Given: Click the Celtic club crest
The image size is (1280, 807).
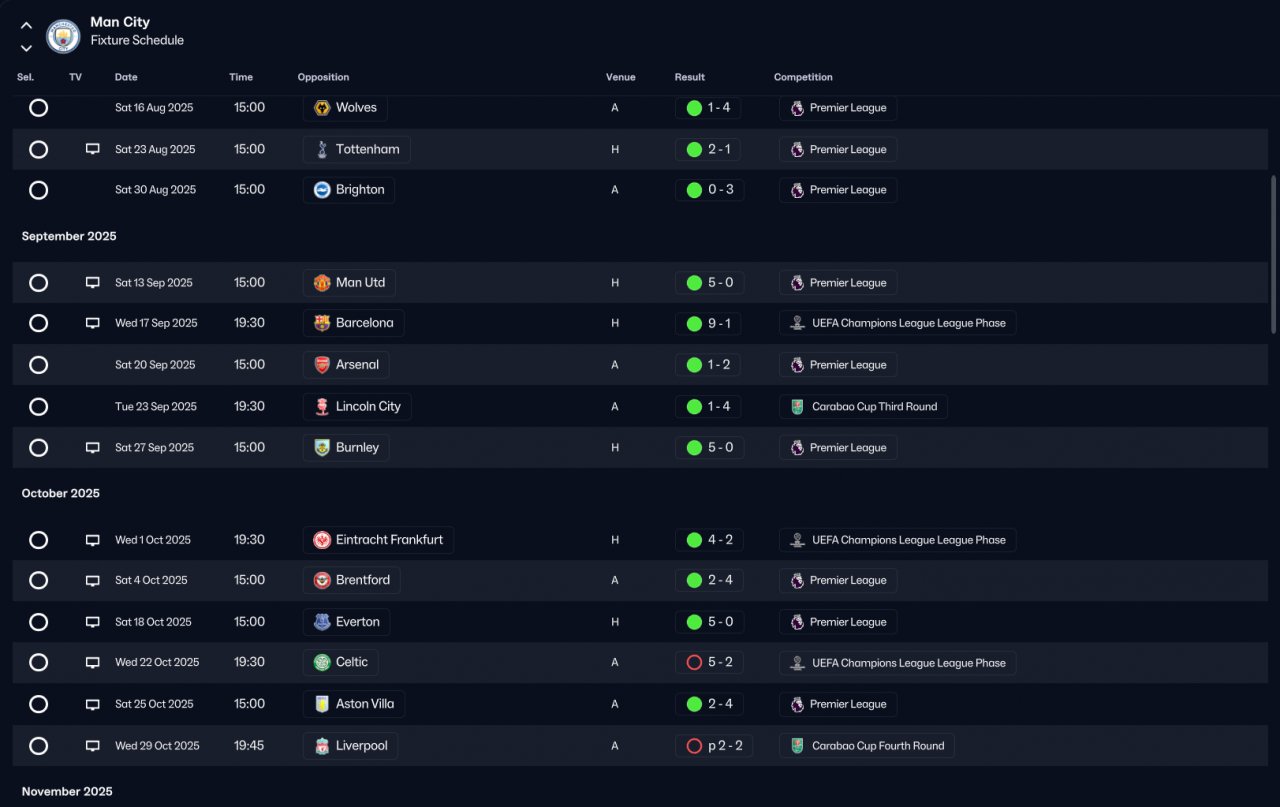Looking at the screenshot, I should tap(322, 662).
